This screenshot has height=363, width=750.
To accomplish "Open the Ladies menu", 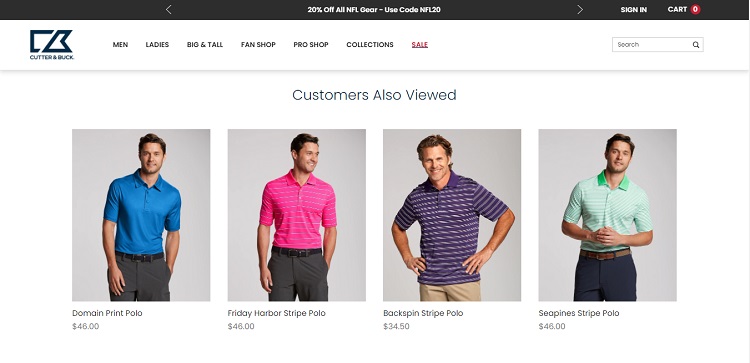I will (157, 44).
